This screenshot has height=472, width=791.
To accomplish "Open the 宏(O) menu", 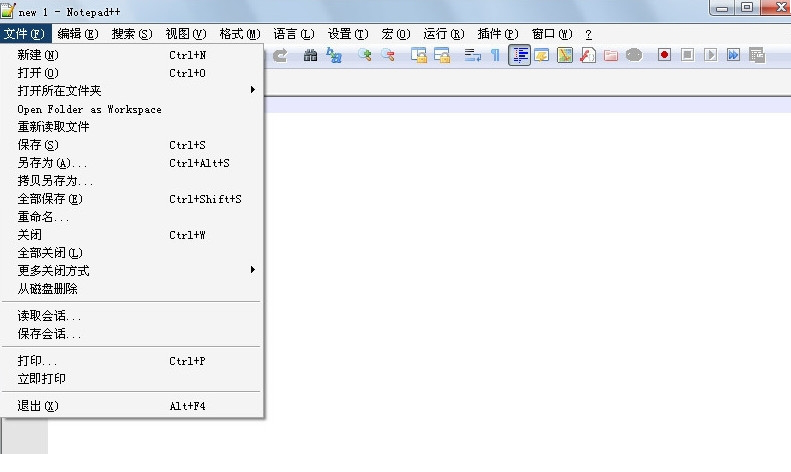I will (396, 34).
